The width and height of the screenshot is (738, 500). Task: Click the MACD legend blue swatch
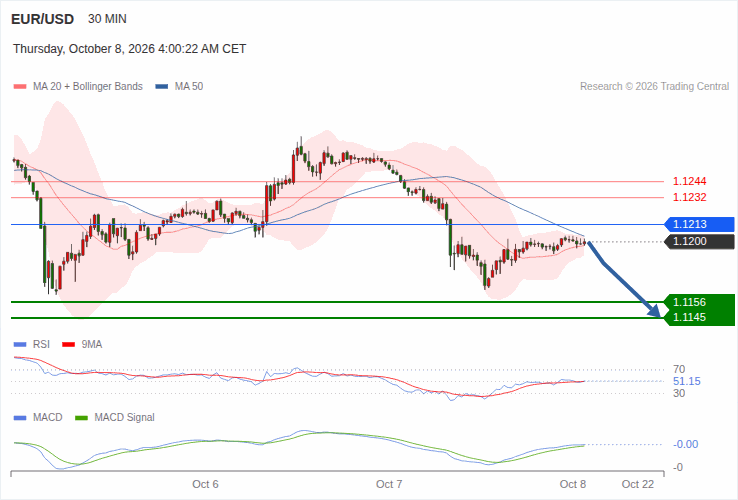click(20, 418)
